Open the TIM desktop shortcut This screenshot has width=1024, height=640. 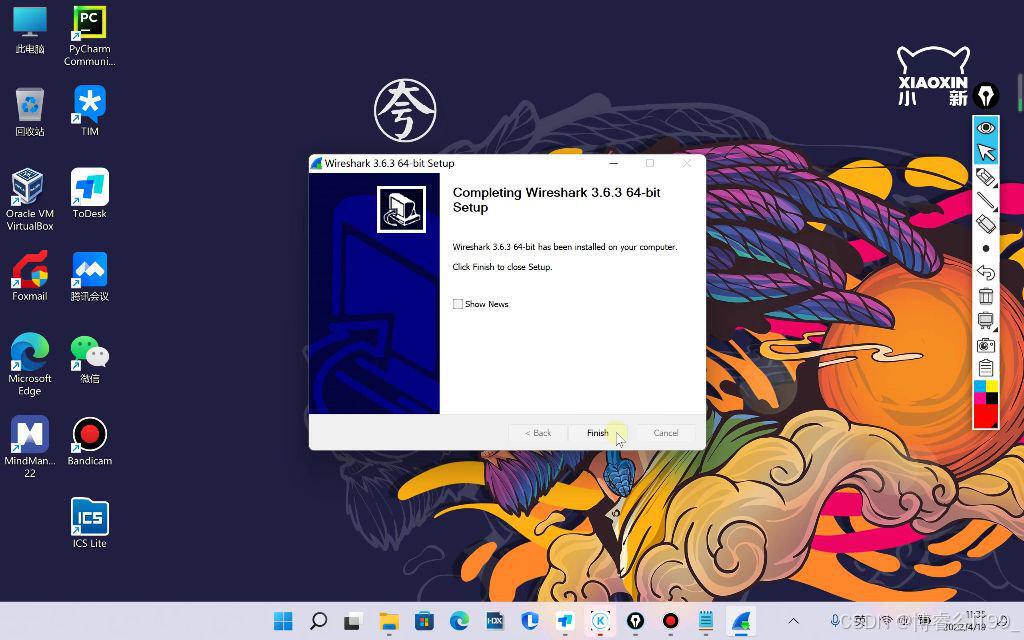pos(89,110)
